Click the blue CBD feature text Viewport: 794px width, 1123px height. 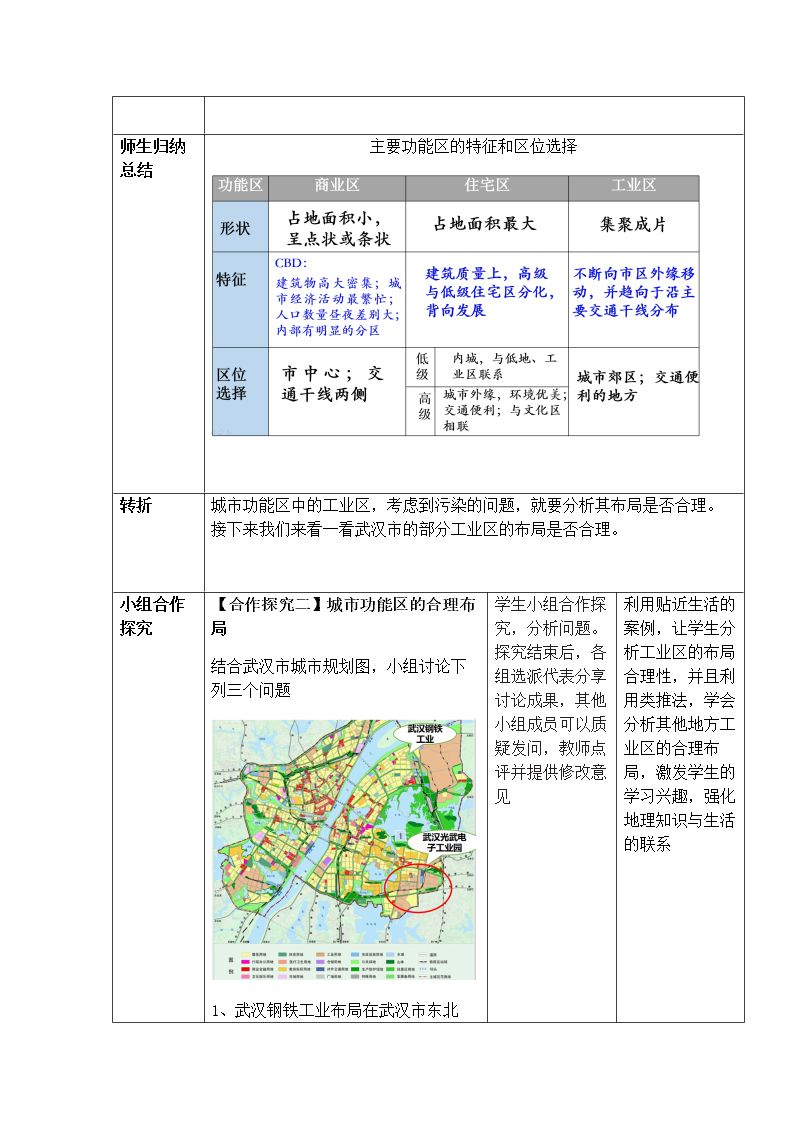[x=337, y=297]
